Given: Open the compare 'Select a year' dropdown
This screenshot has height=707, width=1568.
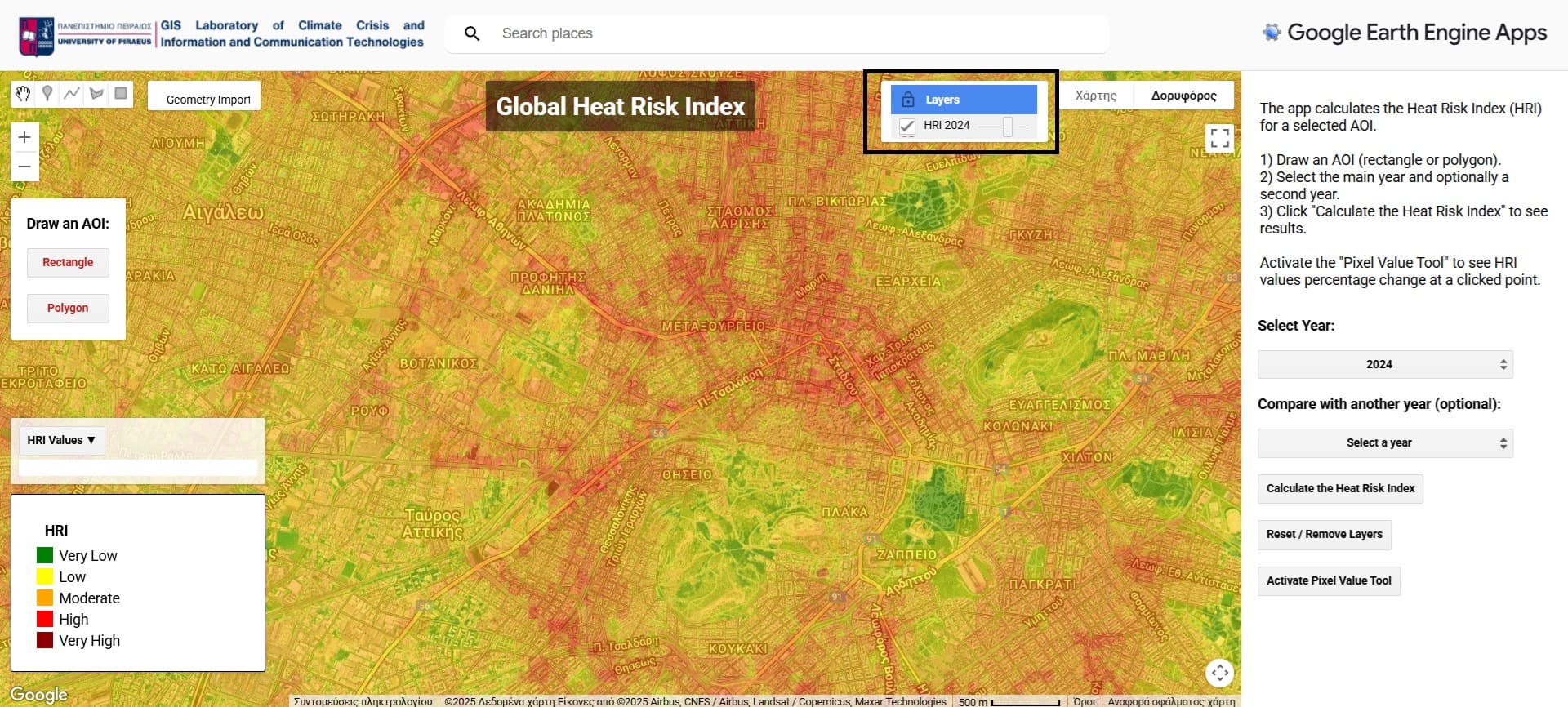Looking at the screenshot, I should pyautogui.click(x=1384, y=442).
